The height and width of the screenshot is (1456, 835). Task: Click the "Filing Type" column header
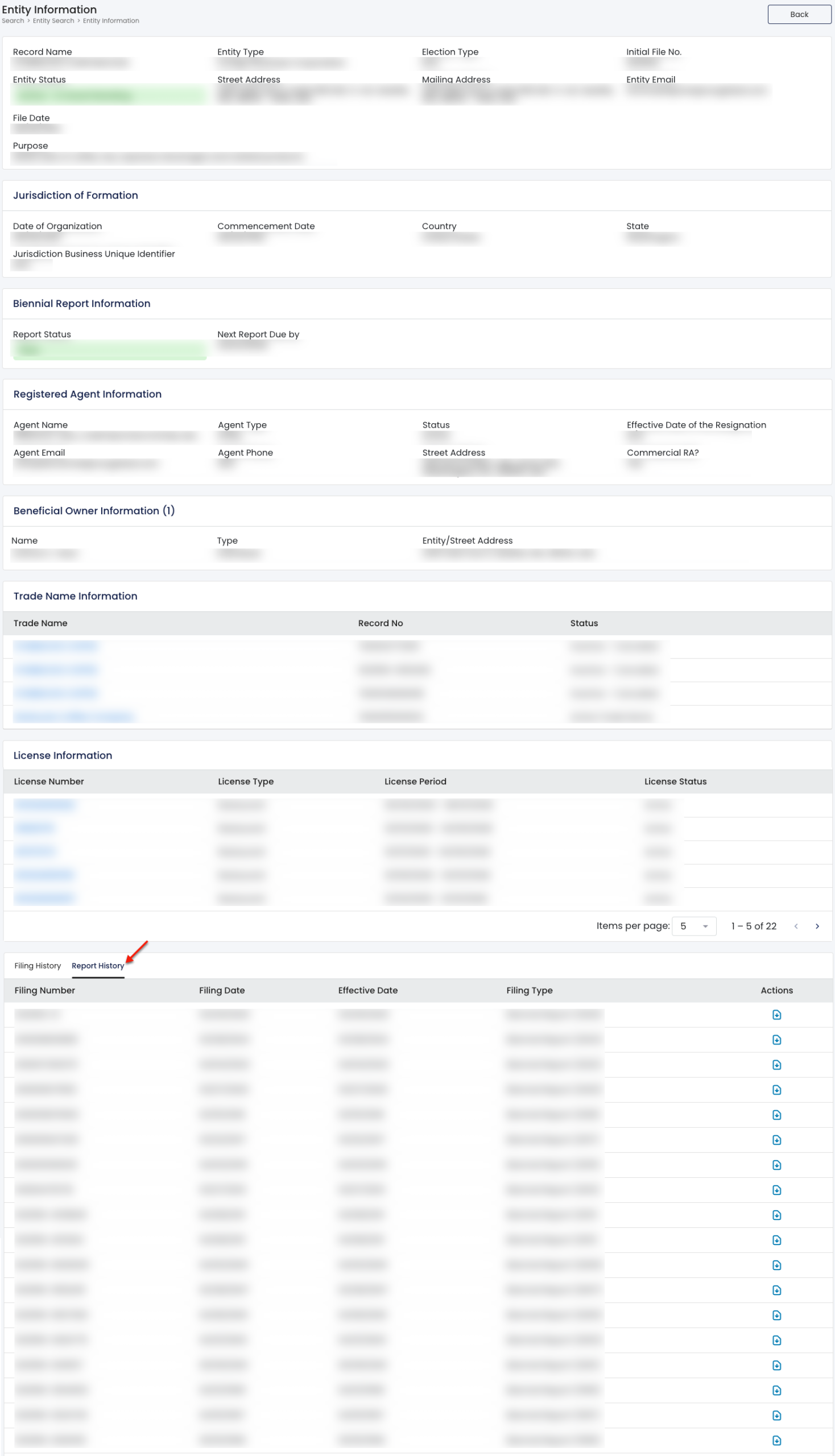click(530, 990)
